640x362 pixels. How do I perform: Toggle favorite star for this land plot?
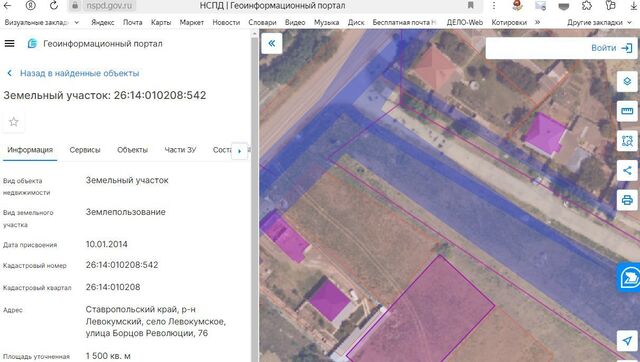(x=13, y=122)
